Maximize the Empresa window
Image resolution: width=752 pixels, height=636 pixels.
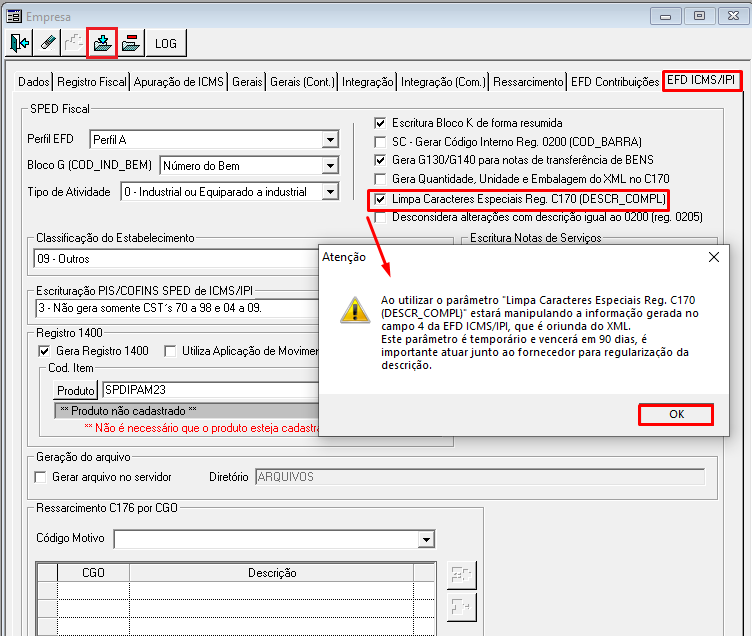coord(699,16)
